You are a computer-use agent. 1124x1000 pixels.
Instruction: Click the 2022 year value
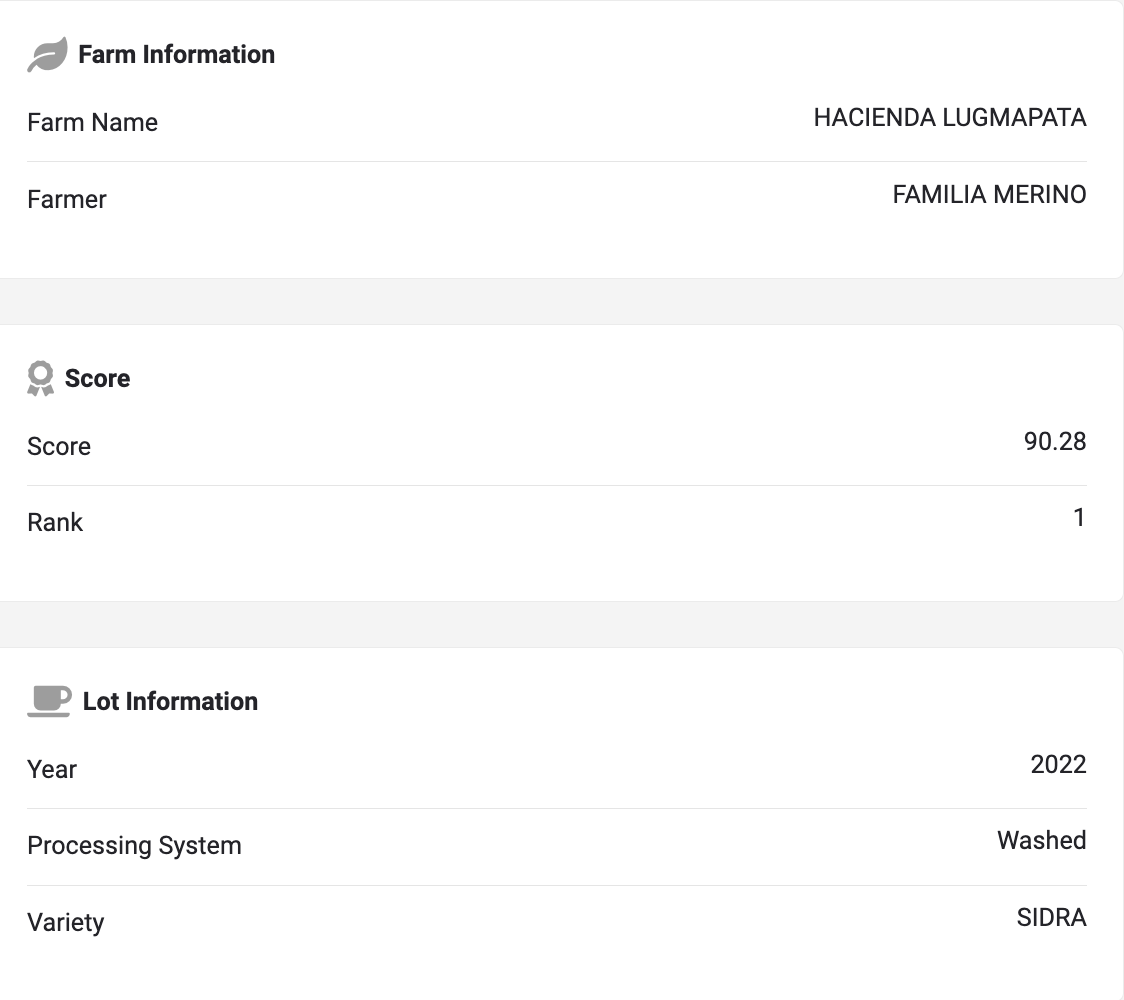(x=1058, y=764)
